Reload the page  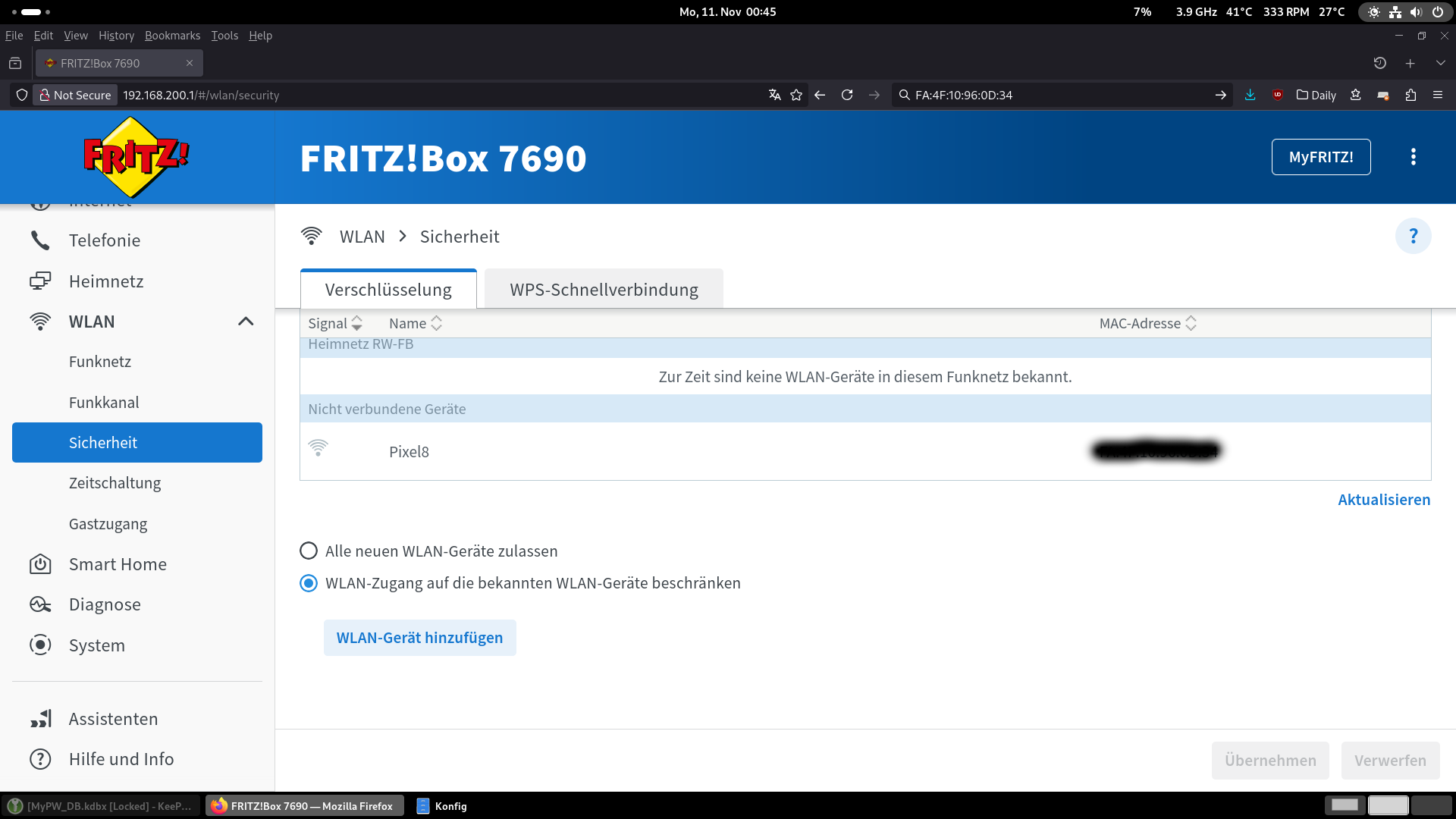[847, 95]
